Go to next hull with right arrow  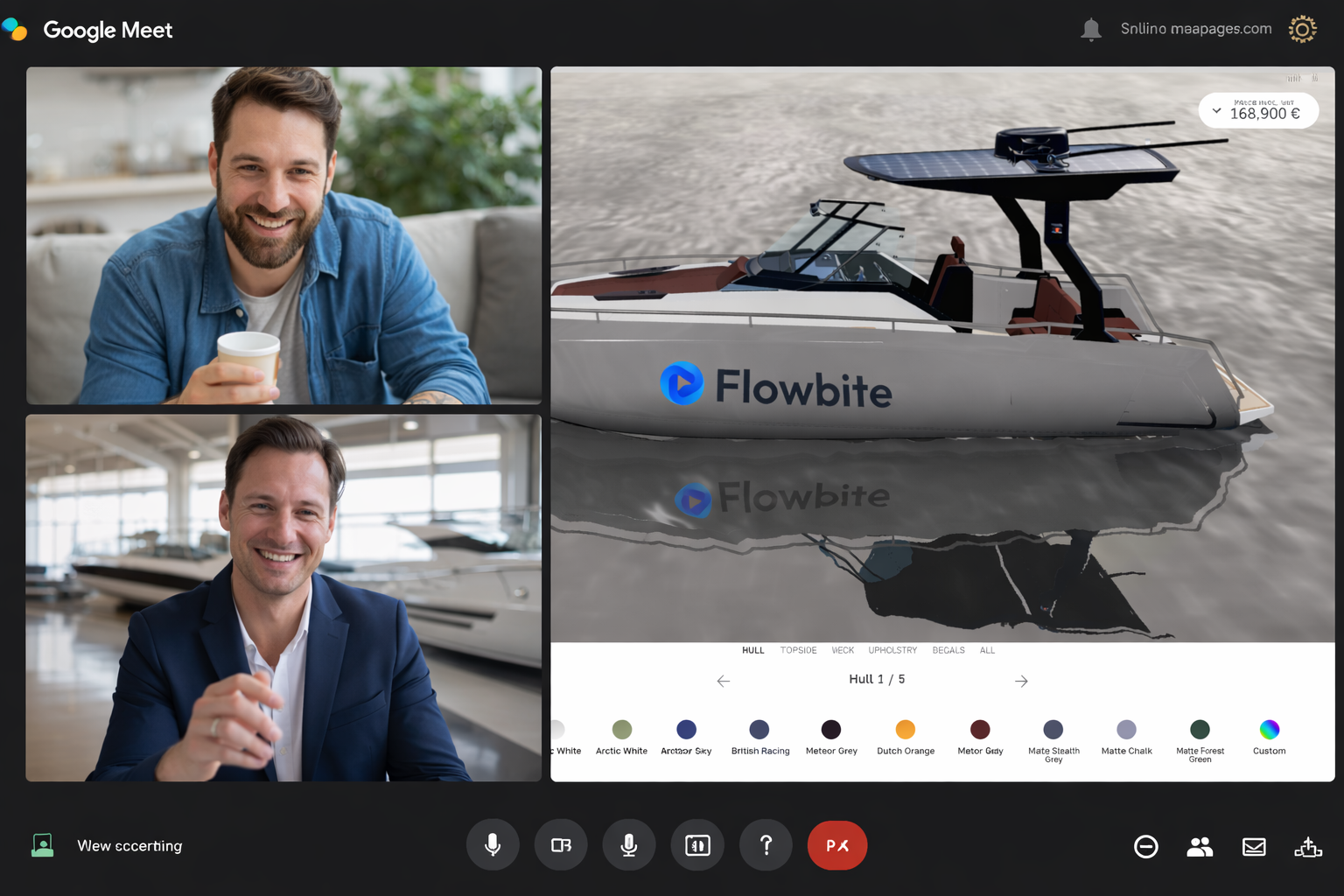pyautogui.click(x=1021, y=681)
